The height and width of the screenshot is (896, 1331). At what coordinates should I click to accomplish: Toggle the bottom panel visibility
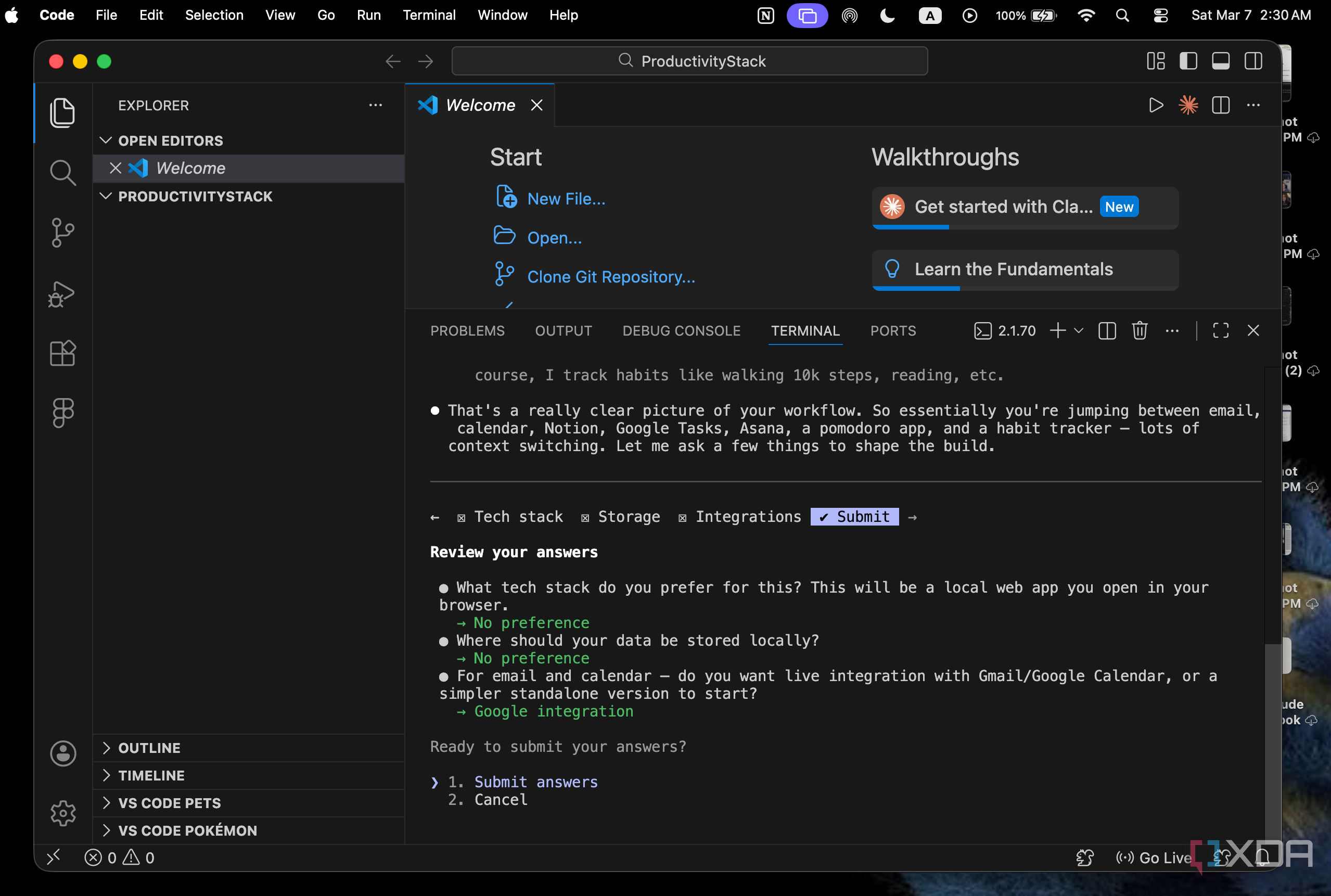(x=1221, y=61)
